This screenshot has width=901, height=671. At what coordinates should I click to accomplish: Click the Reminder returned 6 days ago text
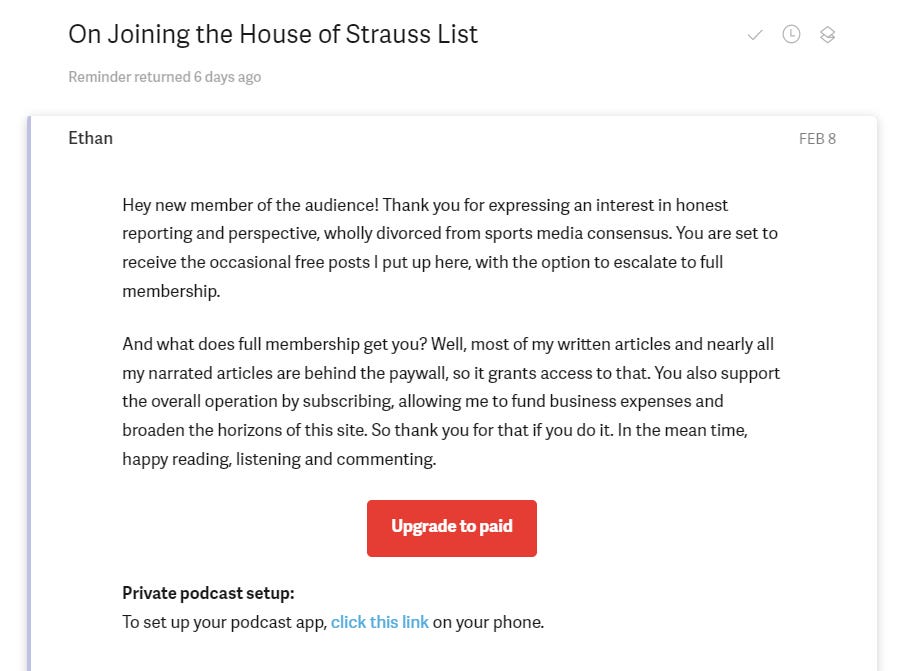(x=164, y=77)
